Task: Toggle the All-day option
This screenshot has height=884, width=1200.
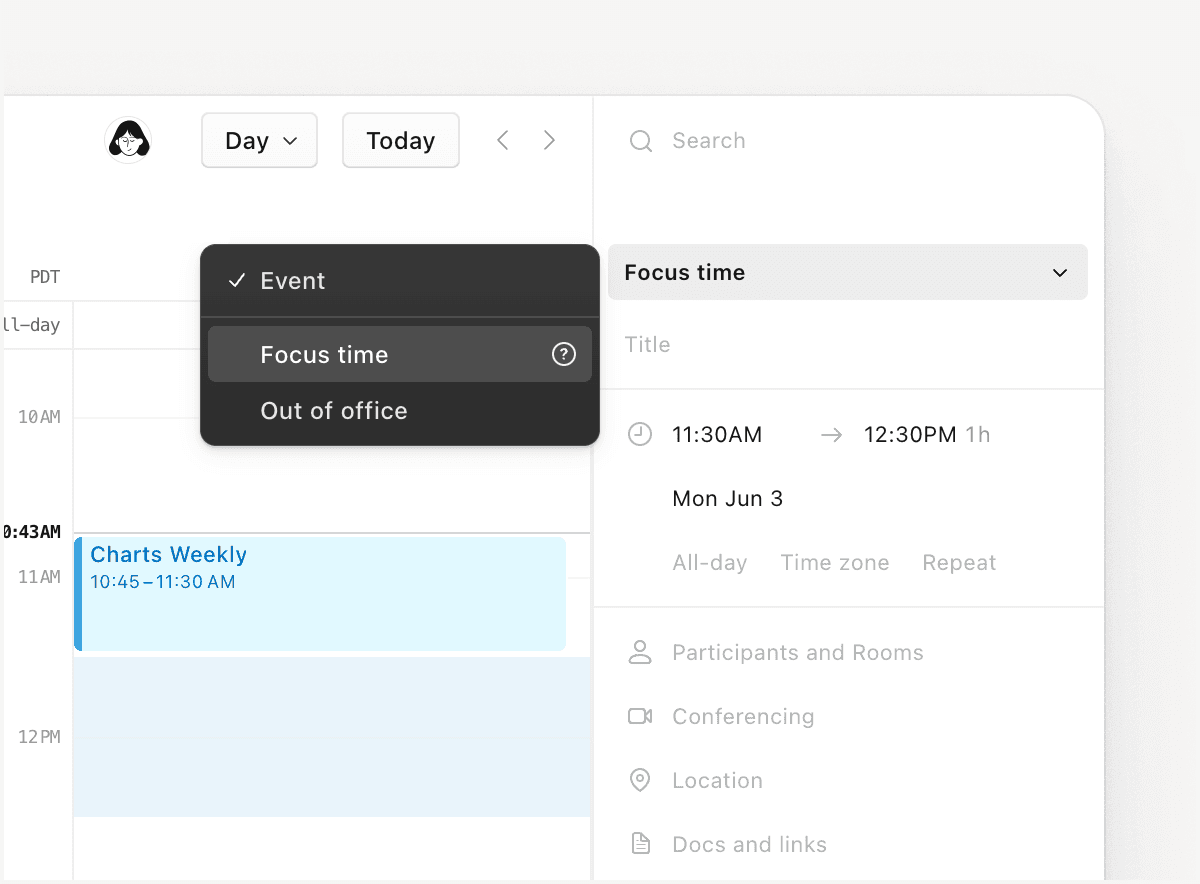Action: coord(709,562)
